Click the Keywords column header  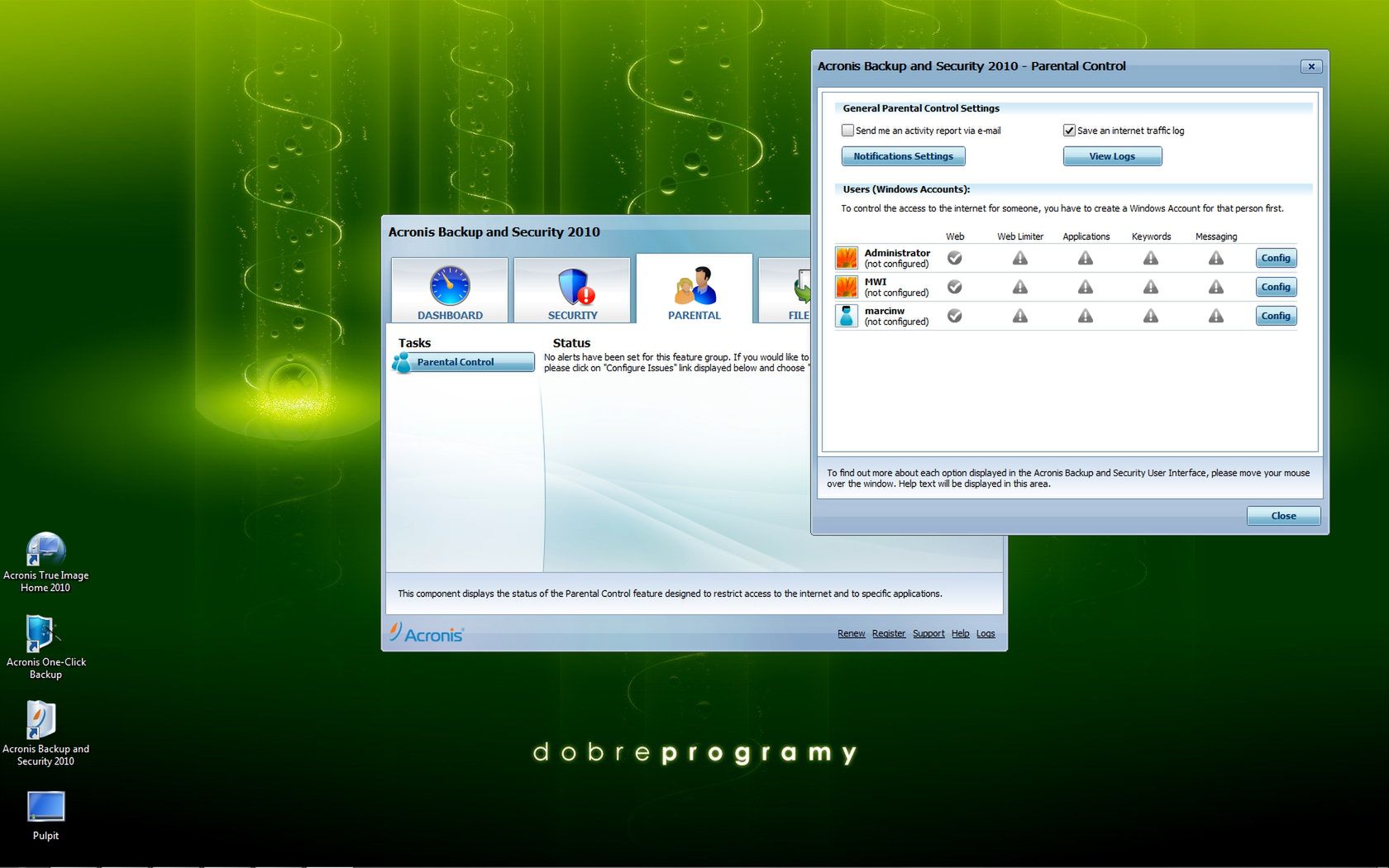pyautogui.click(x=1151, y=236)
